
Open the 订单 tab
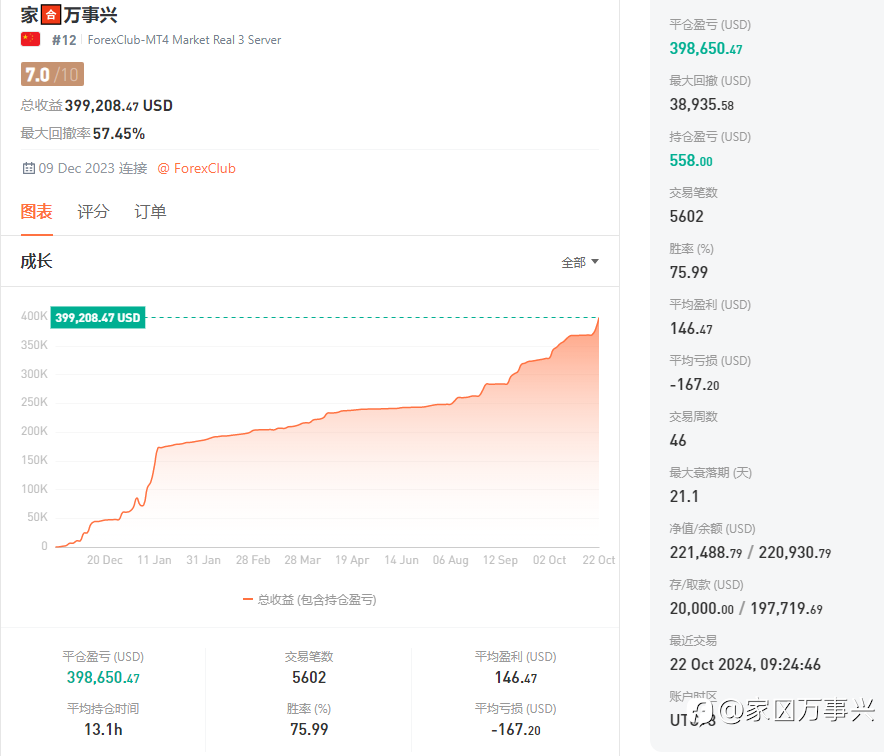pyautogui.click(x=150, y=212)
